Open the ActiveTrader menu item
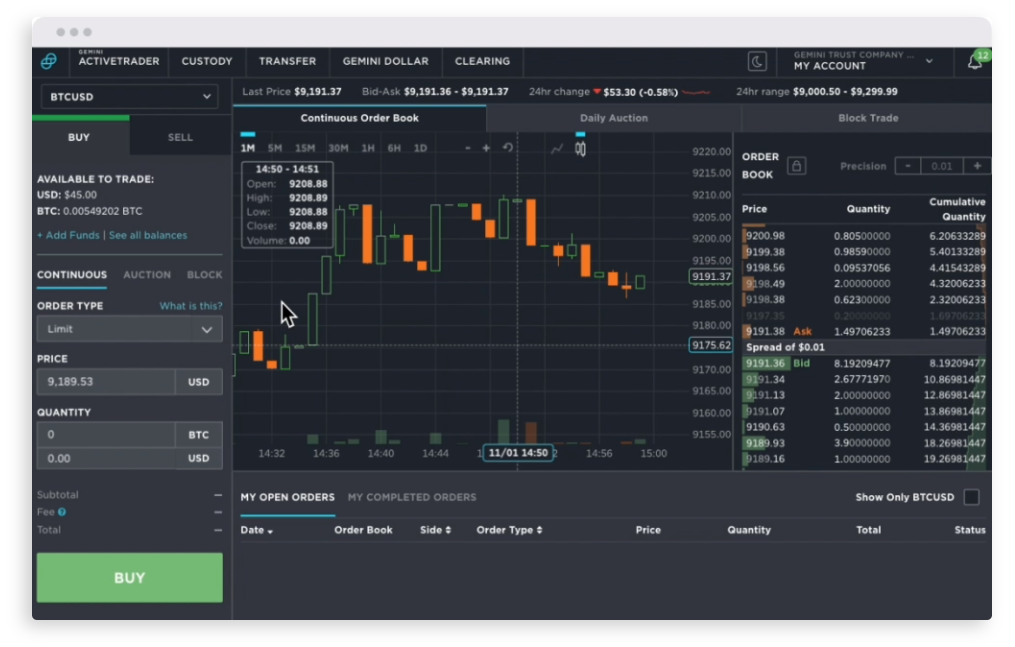1015x647 pixels. click(x=118, y=61)
